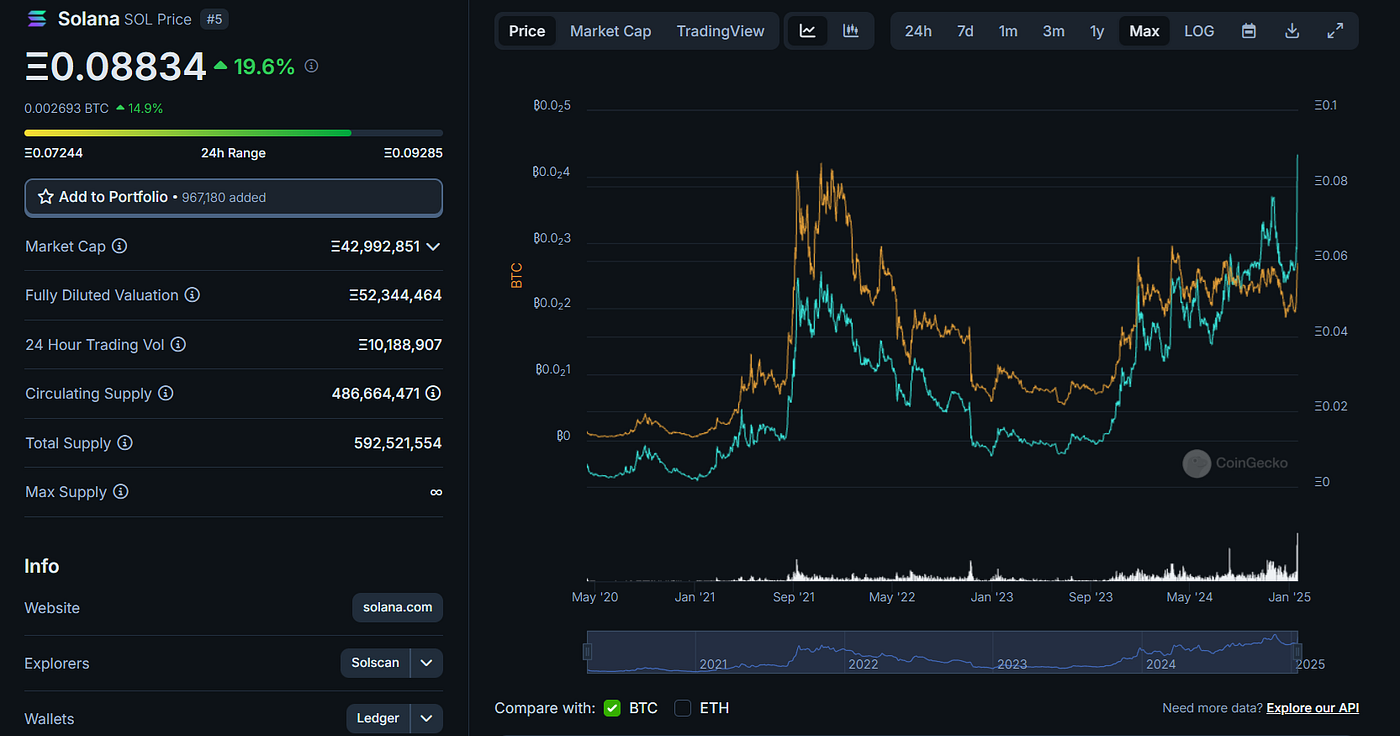Image resolution: width=1400 pixels, height=736 pixels.
Task: Open the calendar date range picker
Action: pos(1249,31)
